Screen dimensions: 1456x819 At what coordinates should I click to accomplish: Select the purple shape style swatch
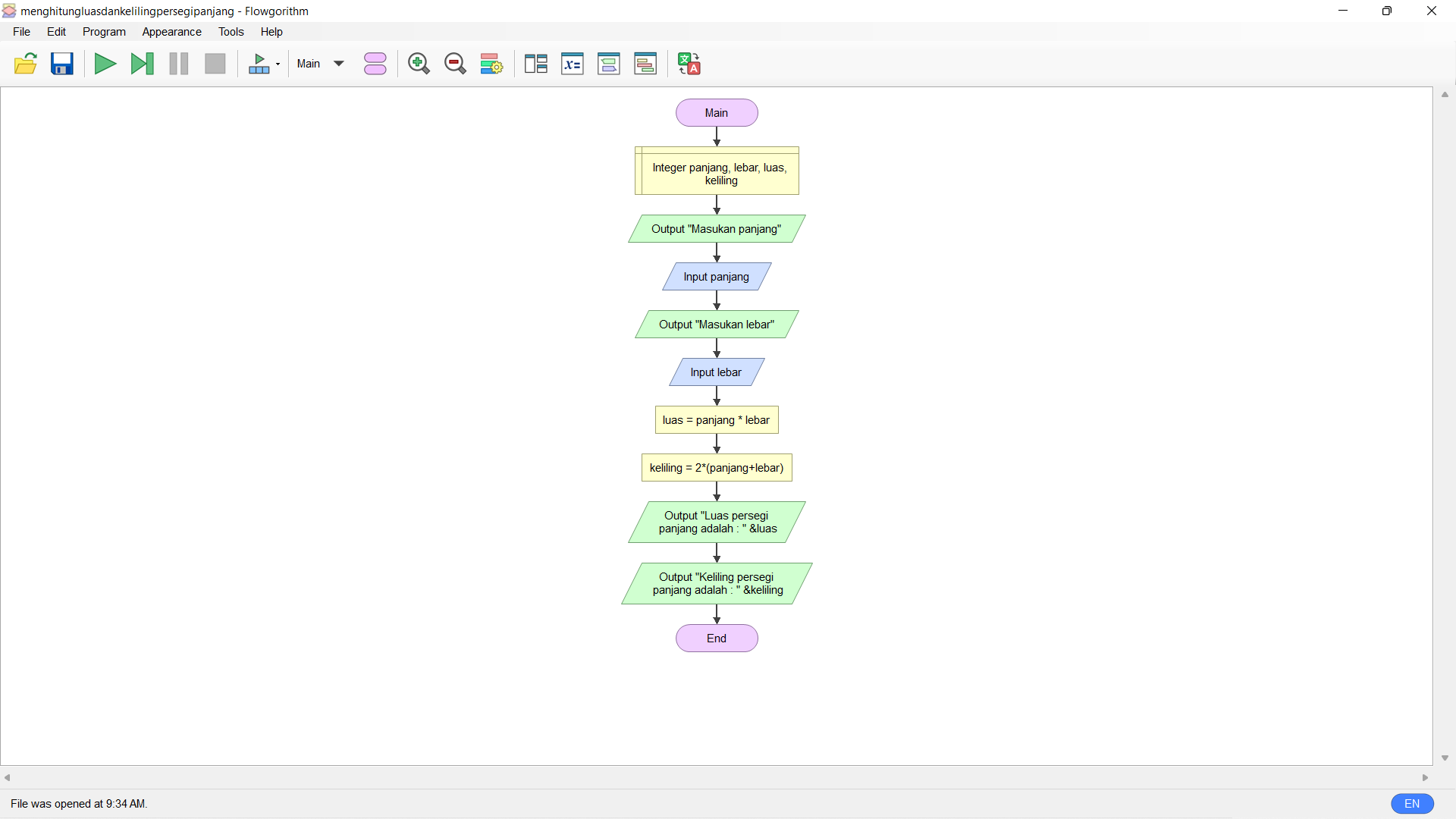coord(375,64)
